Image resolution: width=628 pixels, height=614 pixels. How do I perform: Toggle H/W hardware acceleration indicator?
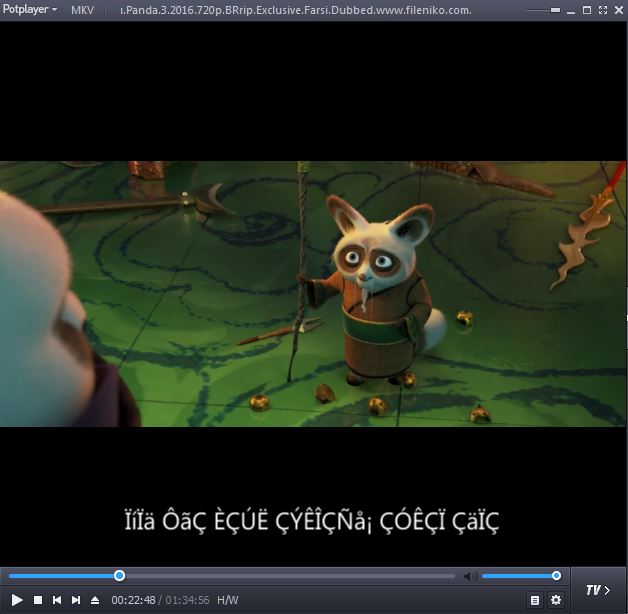pos(227,600)
